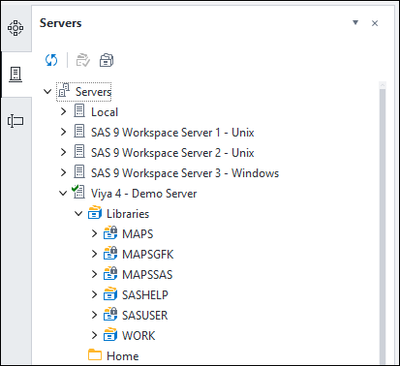Select the Servers sidebar tab icon
400x366 pixels.
tap(16, 74)
